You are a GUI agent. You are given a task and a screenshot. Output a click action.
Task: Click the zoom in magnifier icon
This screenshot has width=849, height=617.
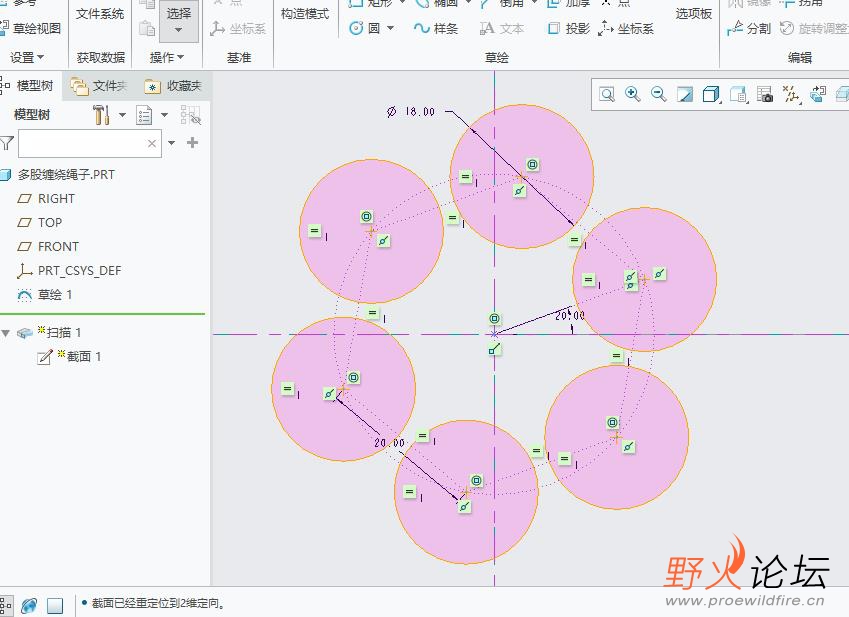point(632,95)
